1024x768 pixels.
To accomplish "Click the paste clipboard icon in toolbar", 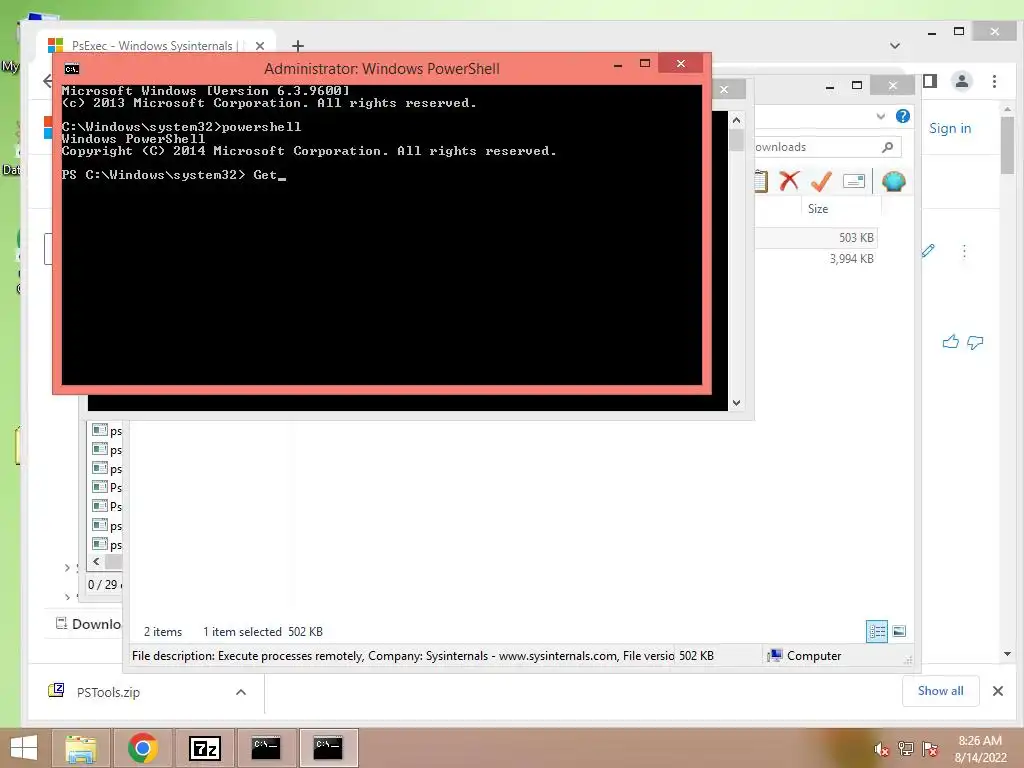I will tap(761, 181).
